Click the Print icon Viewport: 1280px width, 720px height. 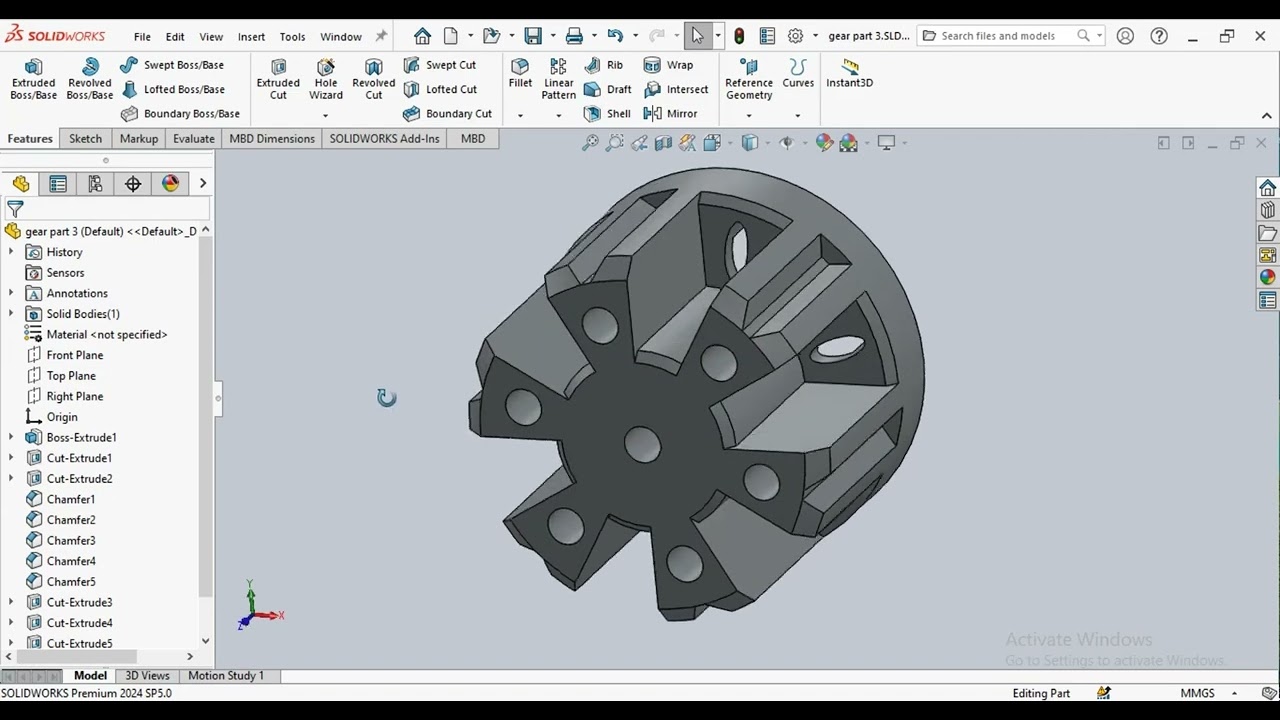[574, 36]
